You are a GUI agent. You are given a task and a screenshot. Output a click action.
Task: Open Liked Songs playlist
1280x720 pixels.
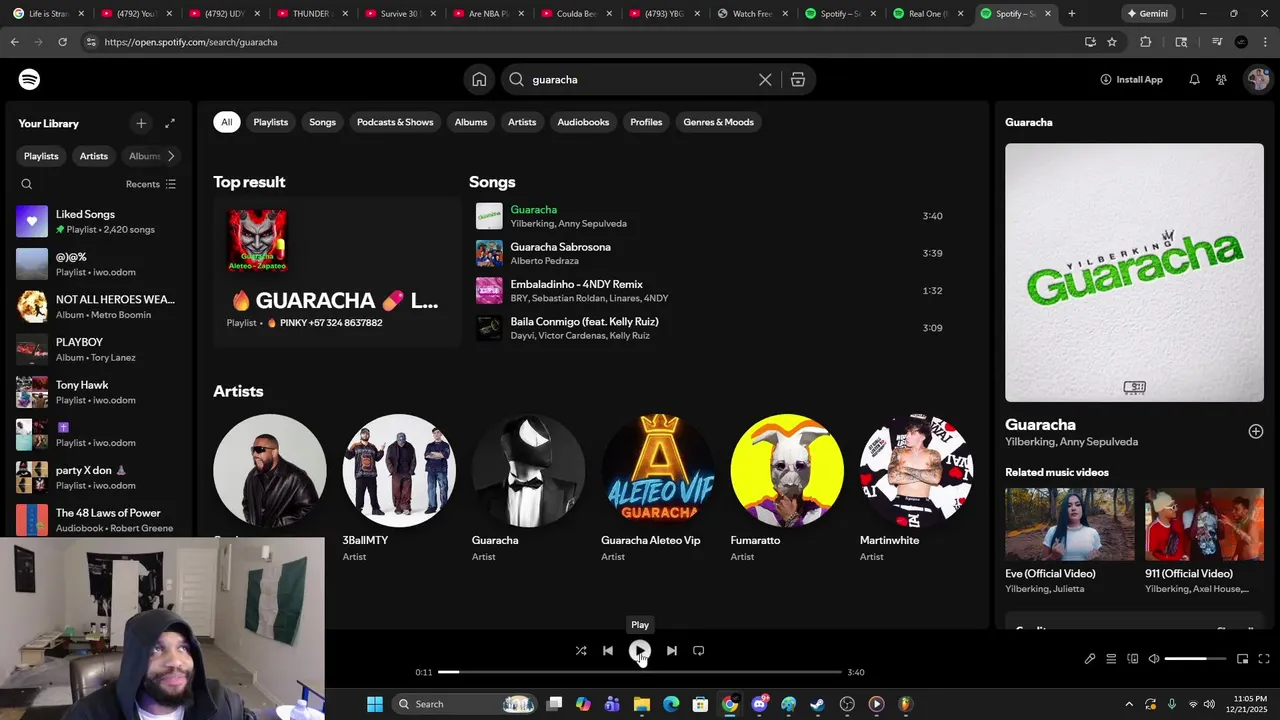[x=98, y=221]
